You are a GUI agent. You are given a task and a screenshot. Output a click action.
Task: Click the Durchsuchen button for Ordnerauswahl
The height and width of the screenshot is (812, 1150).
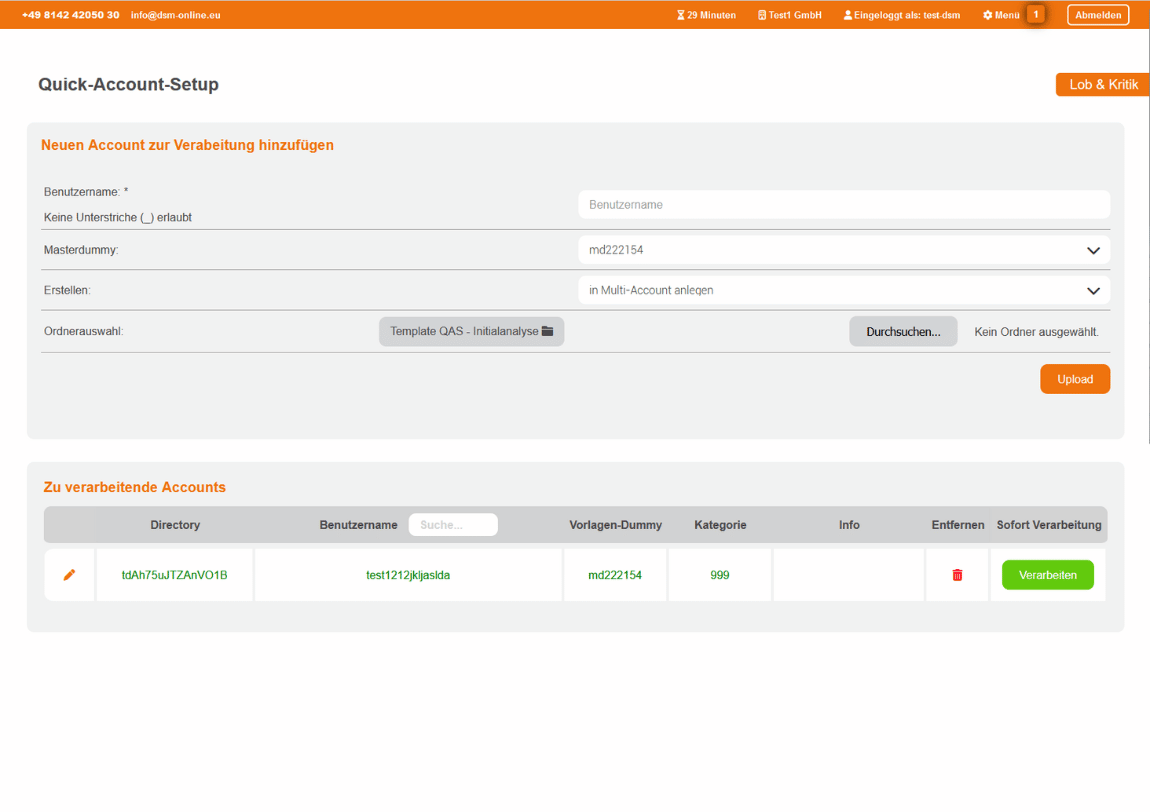903,331
